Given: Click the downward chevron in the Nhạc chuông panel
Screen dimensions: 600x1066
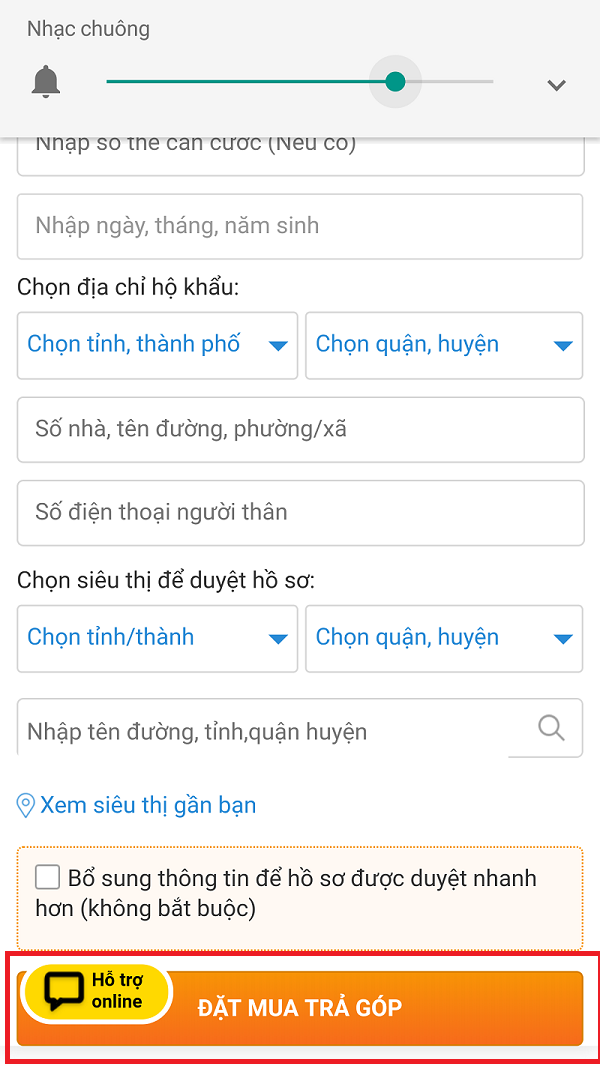Looking at the screenshot, I should coord(556,85).
